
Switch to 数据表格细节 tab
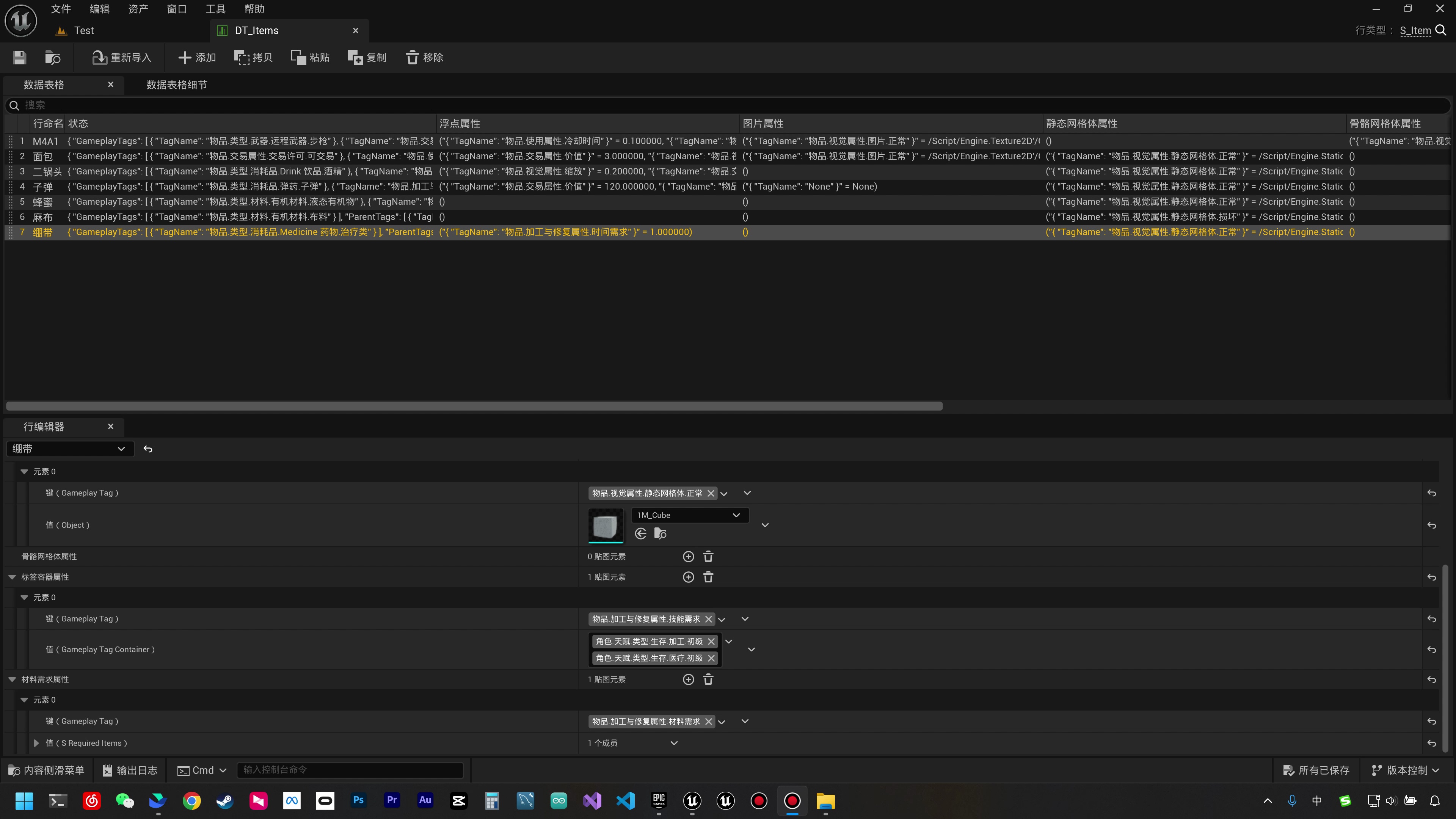176,85
